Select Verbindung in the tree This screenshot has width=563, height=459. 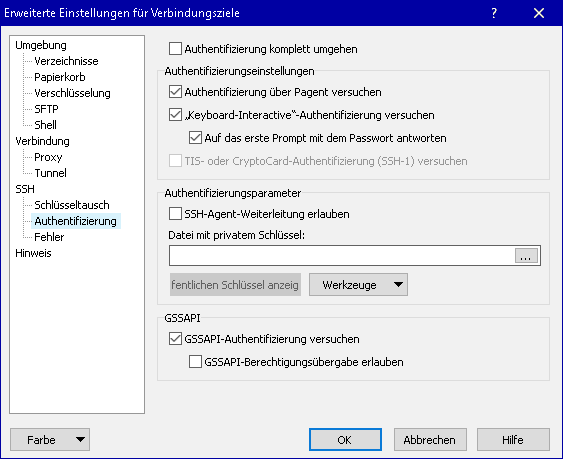(42, 141)
